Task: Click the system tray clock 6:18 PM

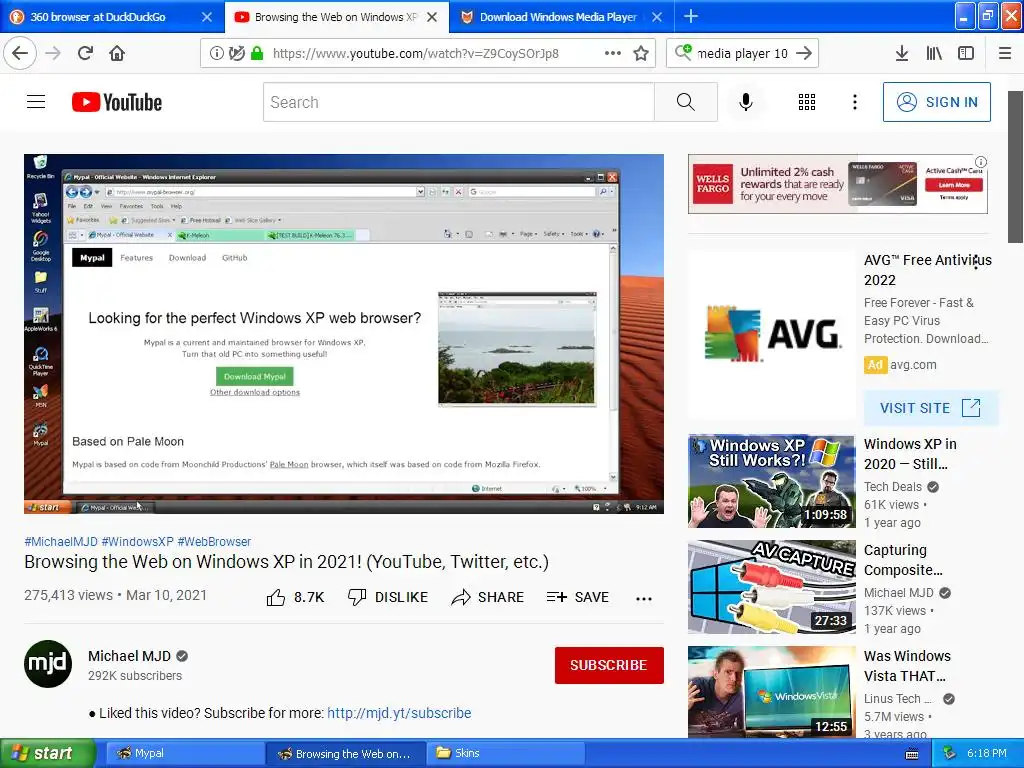Action: pos(987,753)
